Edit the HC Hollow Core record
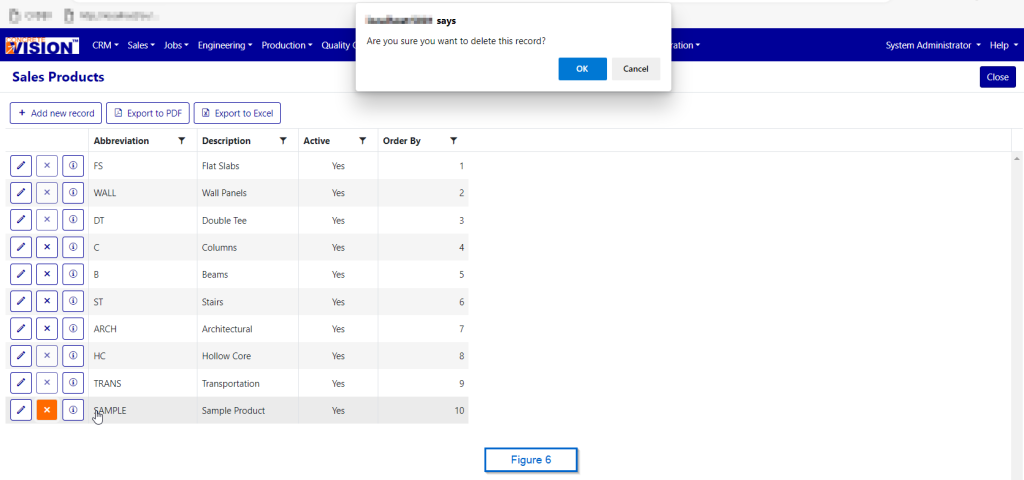1024x480 pixels. pos(21,356)
